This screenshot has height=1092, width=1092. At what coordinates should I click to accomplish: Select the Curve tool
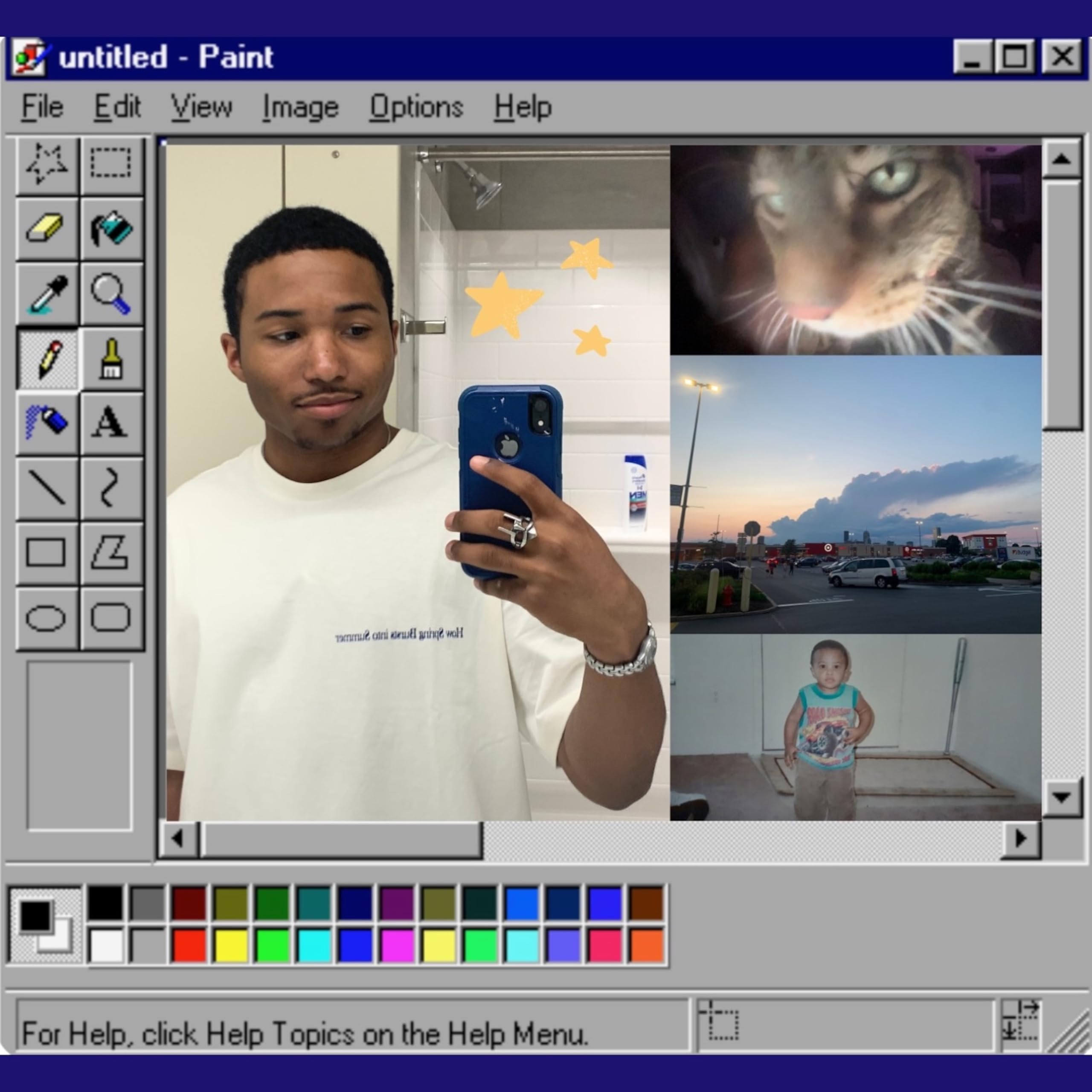tap(111, 488)
